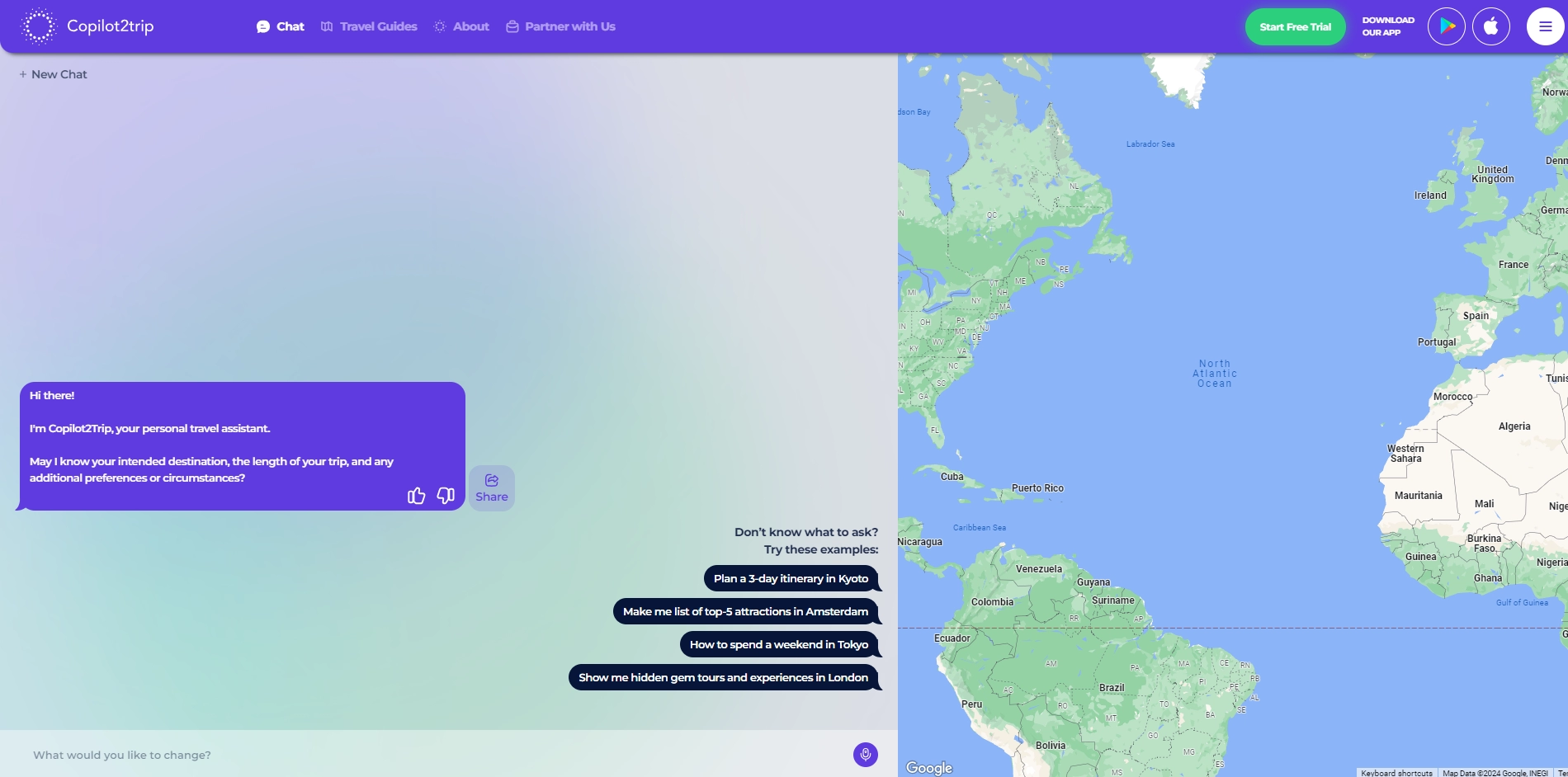Click the Venezuela map label
This screenshot has height=777, width=1568.
point(1039,569)
